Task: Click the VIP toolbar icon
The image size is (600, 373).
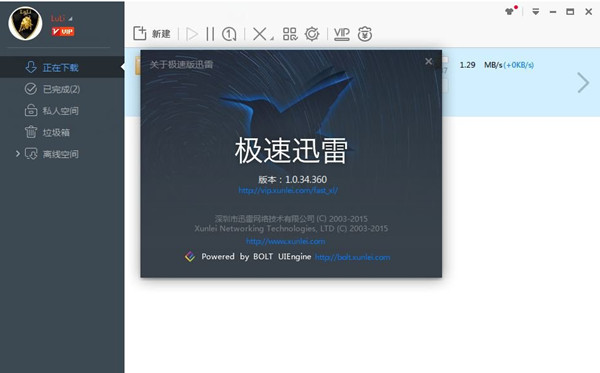Action: point(342,34)
